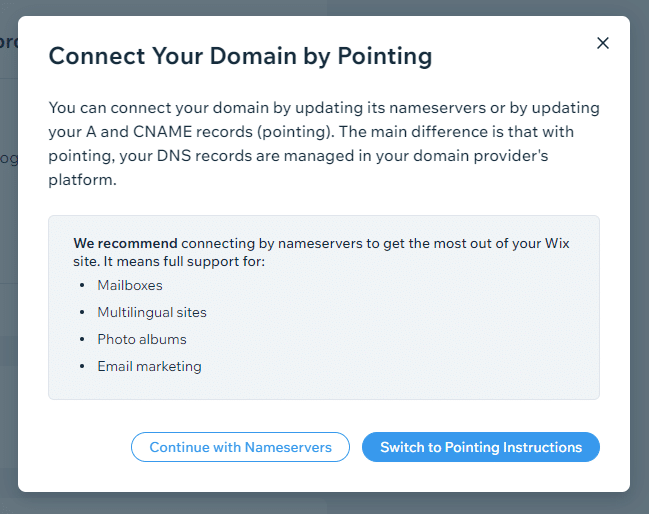Click the bullet dot beside Multilingual sites
649x514 pixels.
(82, 313)
